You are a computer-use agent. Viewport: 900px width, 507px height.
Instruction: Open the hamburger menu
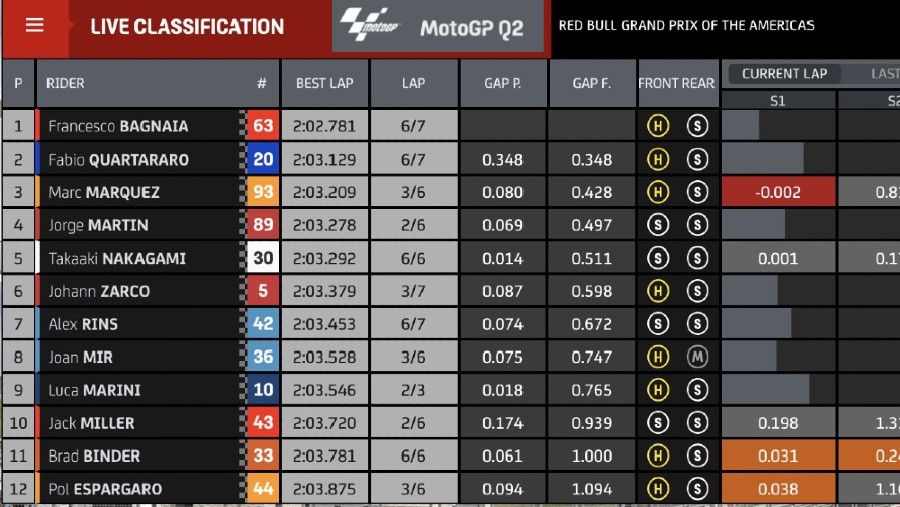(35, 25)
